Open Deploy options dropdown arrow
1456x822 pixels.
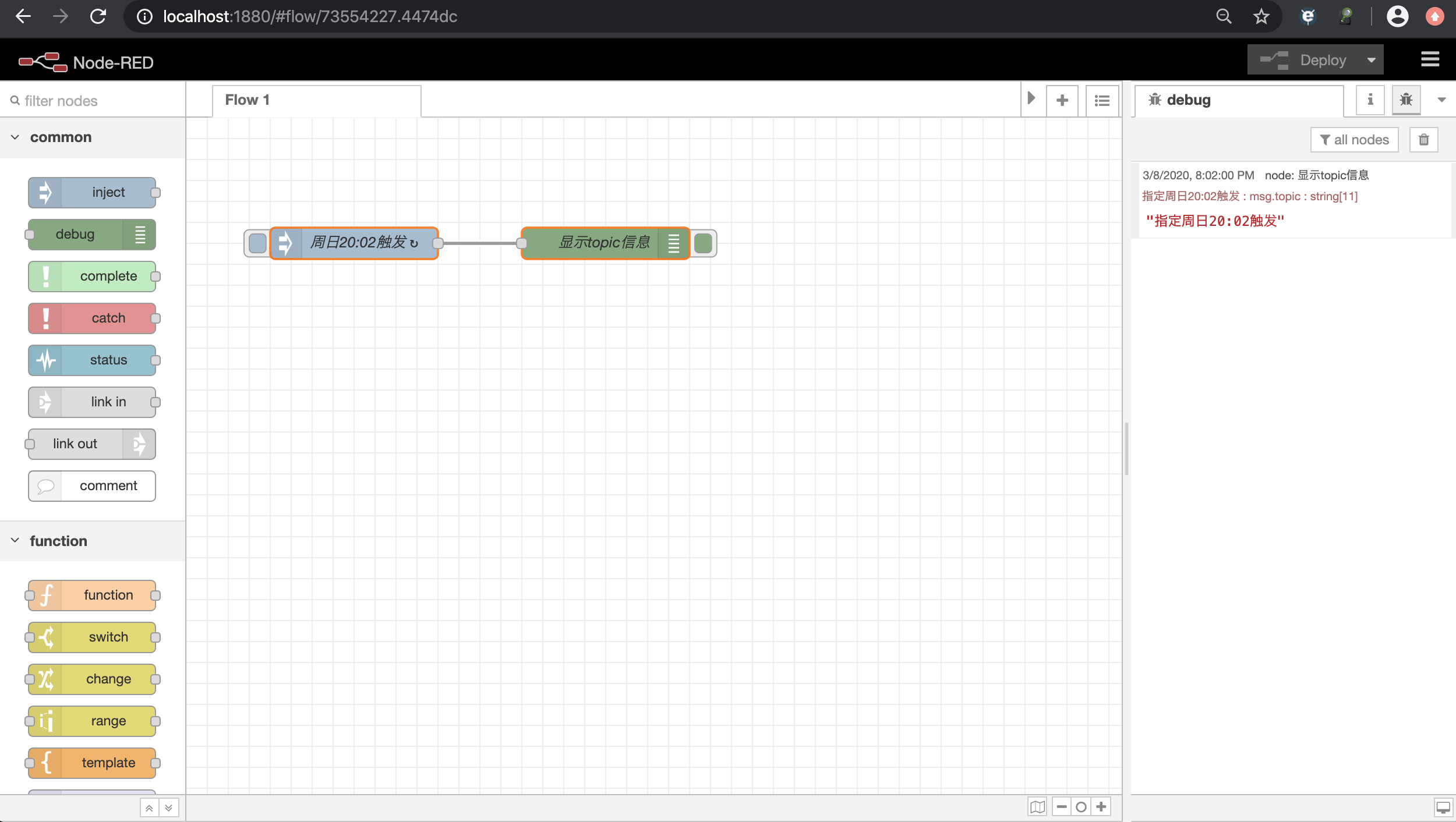pos(1372,60)
